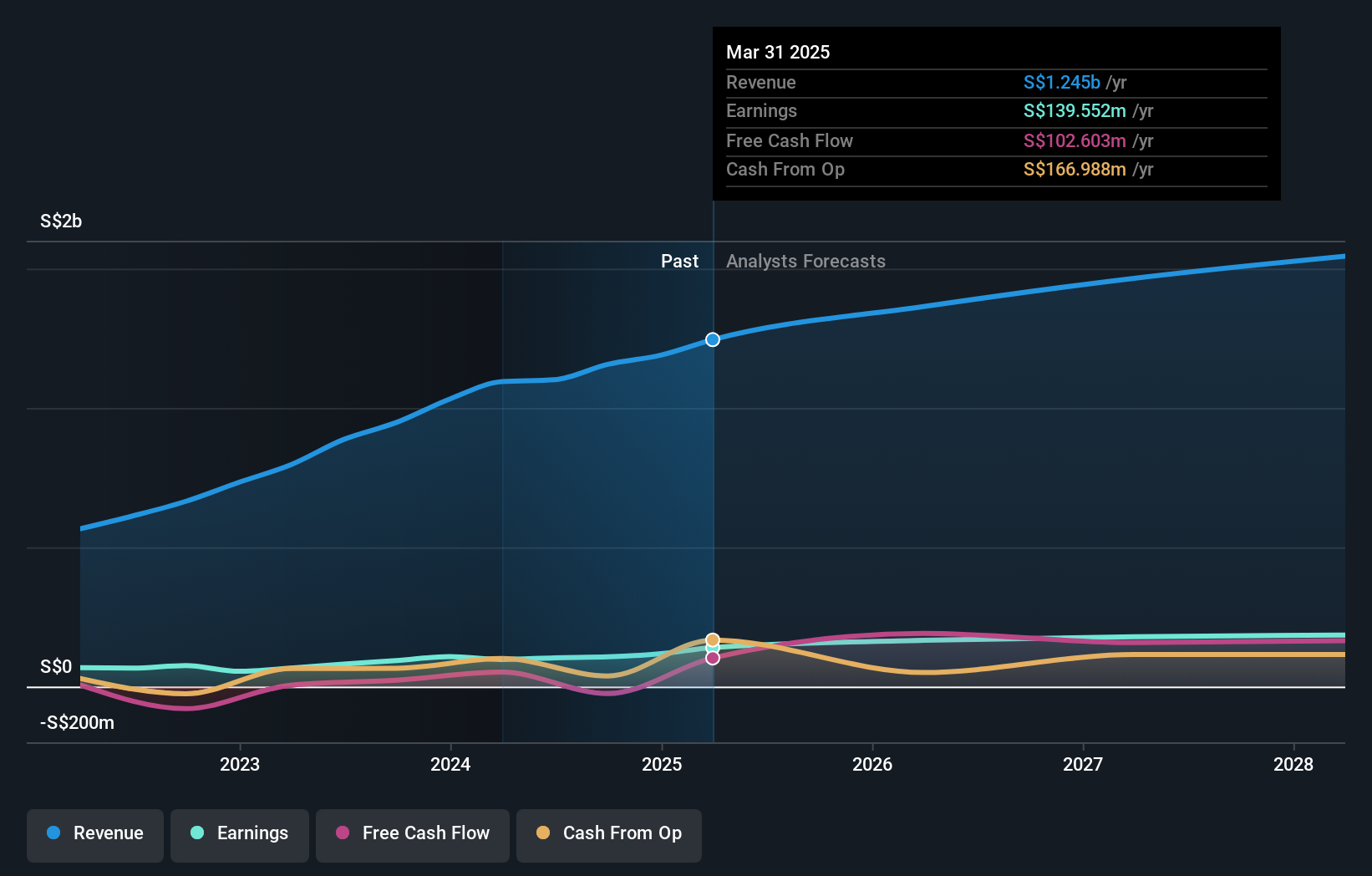Toggle the Cash From Op legend button
This screenshot has width=1372, height=876.
tap(609, 835)
